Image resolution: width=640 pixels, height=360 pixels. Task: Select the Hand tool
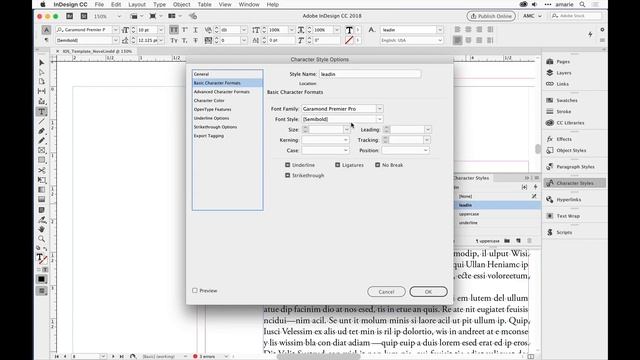tap(42, 229)
